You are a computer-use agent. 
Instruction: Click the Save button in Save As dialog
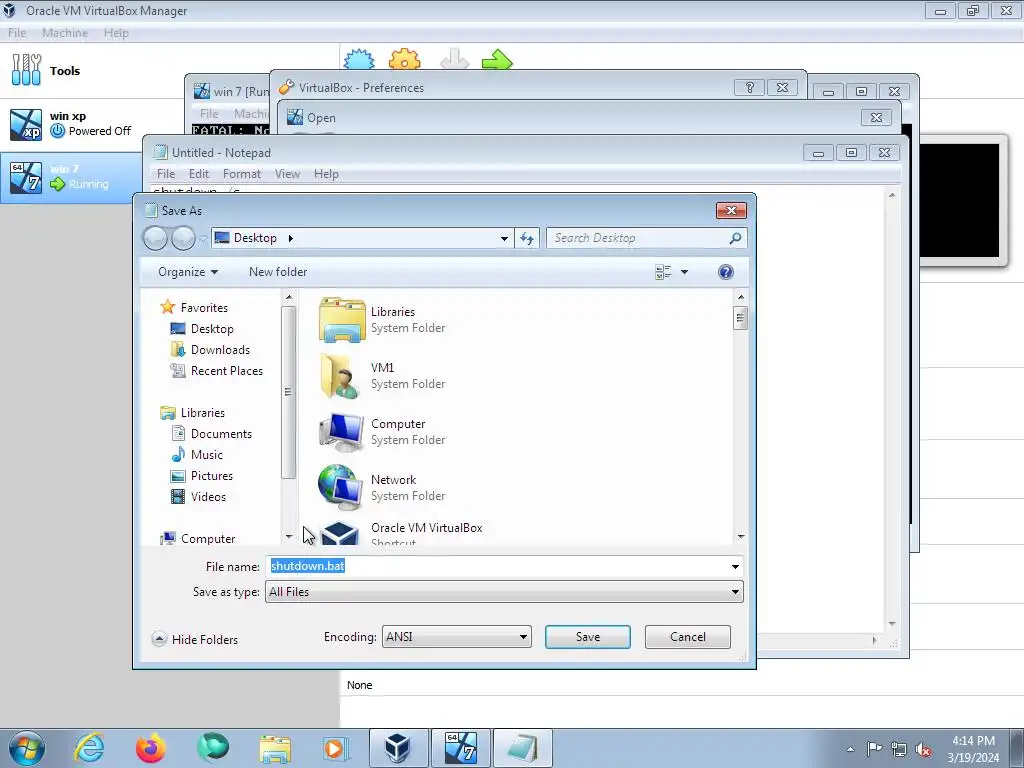[x=587, y=637]
